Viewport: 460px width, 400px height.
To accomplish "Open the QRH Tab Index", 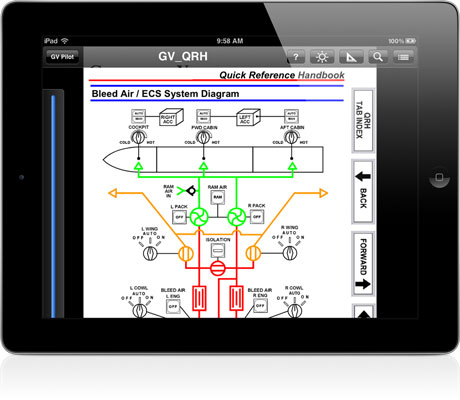I will click(x=363, y=120).
